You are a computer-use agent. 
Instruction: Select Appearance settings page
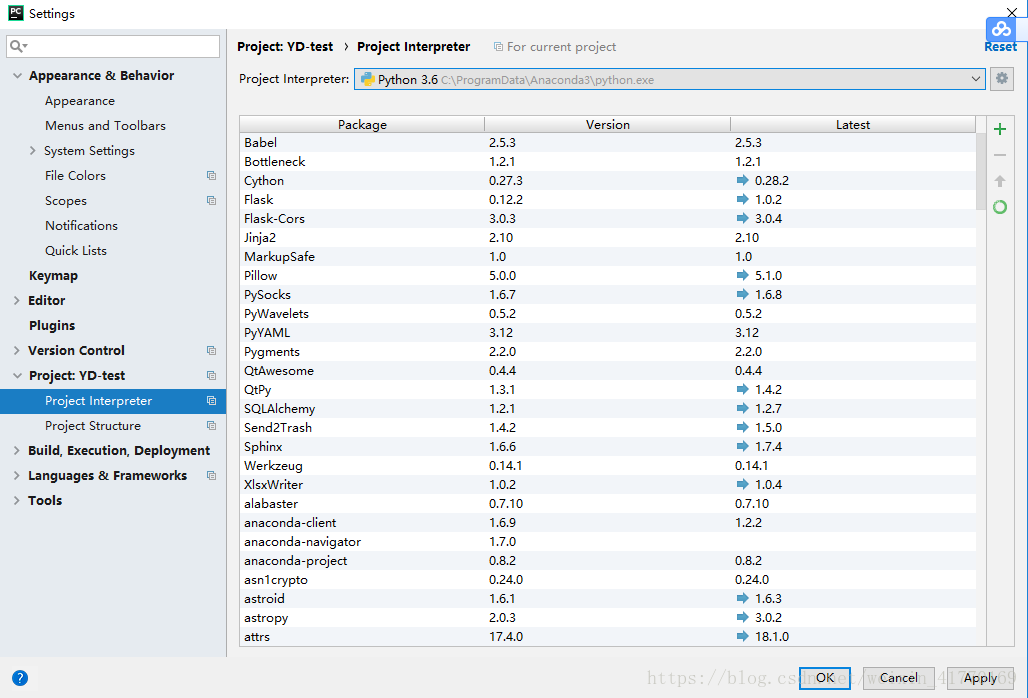(80, 101)
